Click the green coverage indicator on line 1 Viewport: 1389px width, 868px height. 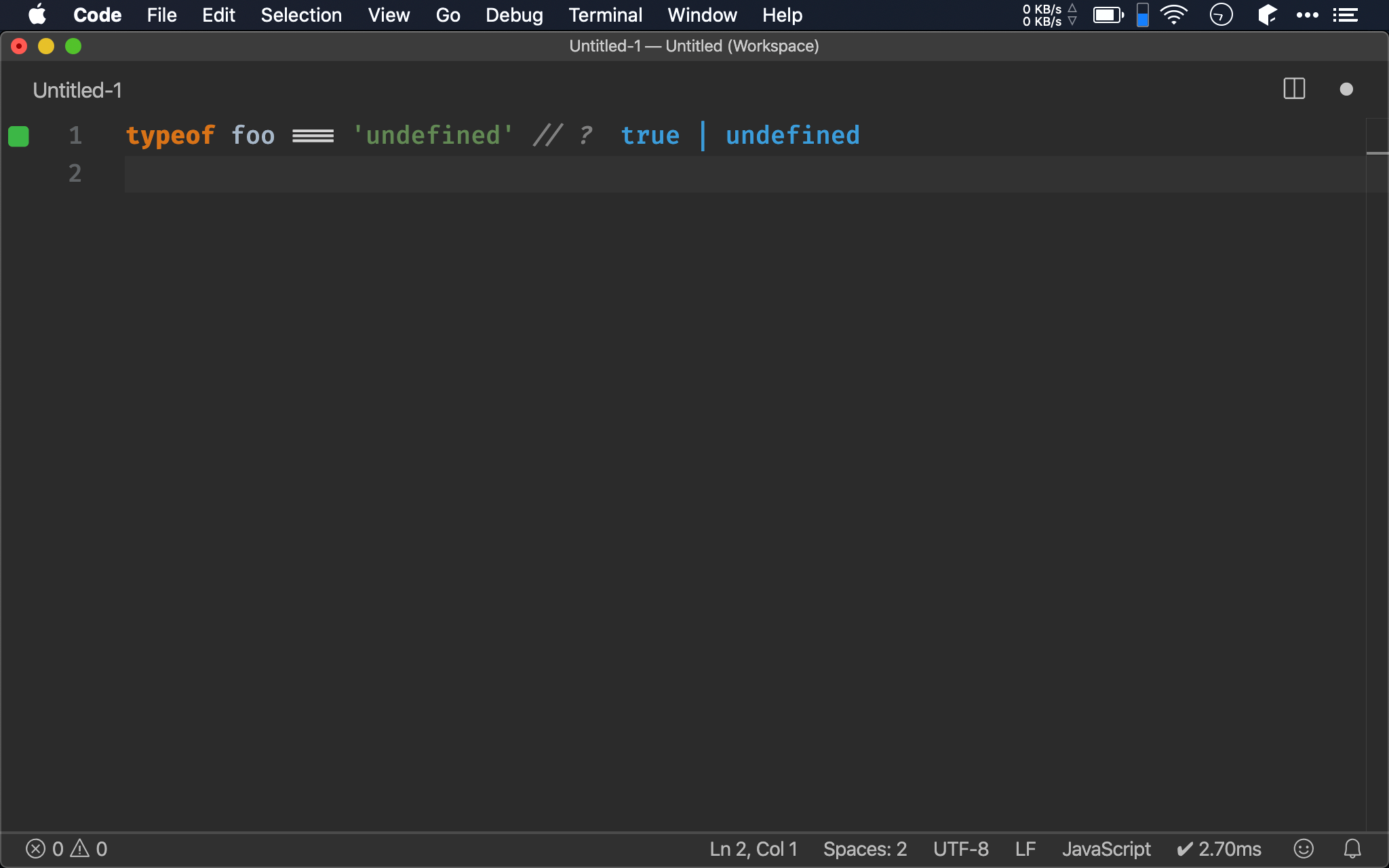point(18,136)
